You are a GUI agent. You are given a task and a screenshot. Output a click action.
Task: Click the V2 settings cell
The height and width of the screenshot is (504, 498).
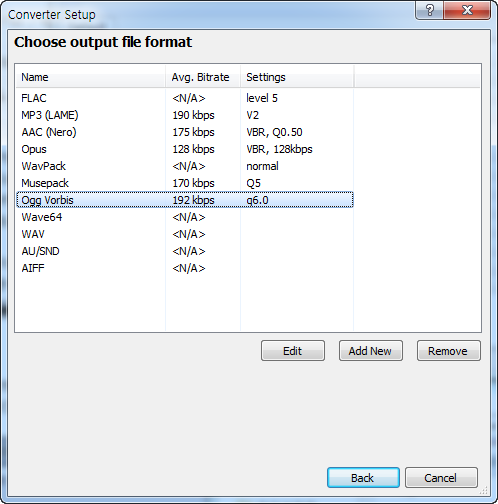click(252, 115)
